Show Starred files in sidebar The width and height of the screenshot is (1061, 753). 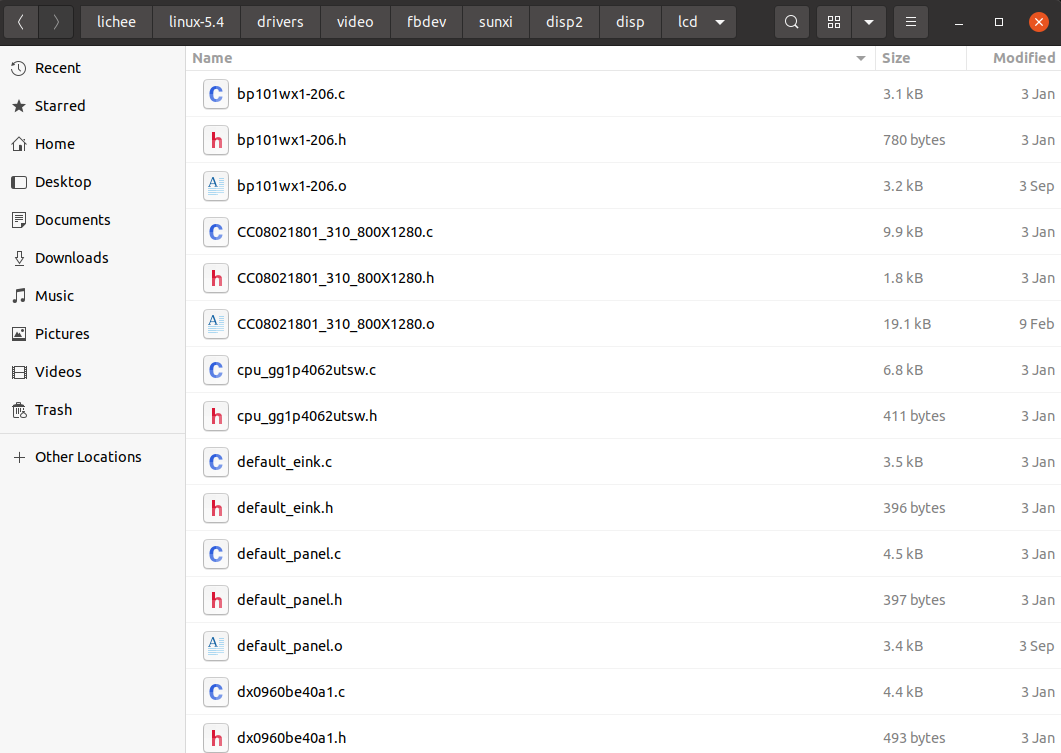click(x=60, y=106)
